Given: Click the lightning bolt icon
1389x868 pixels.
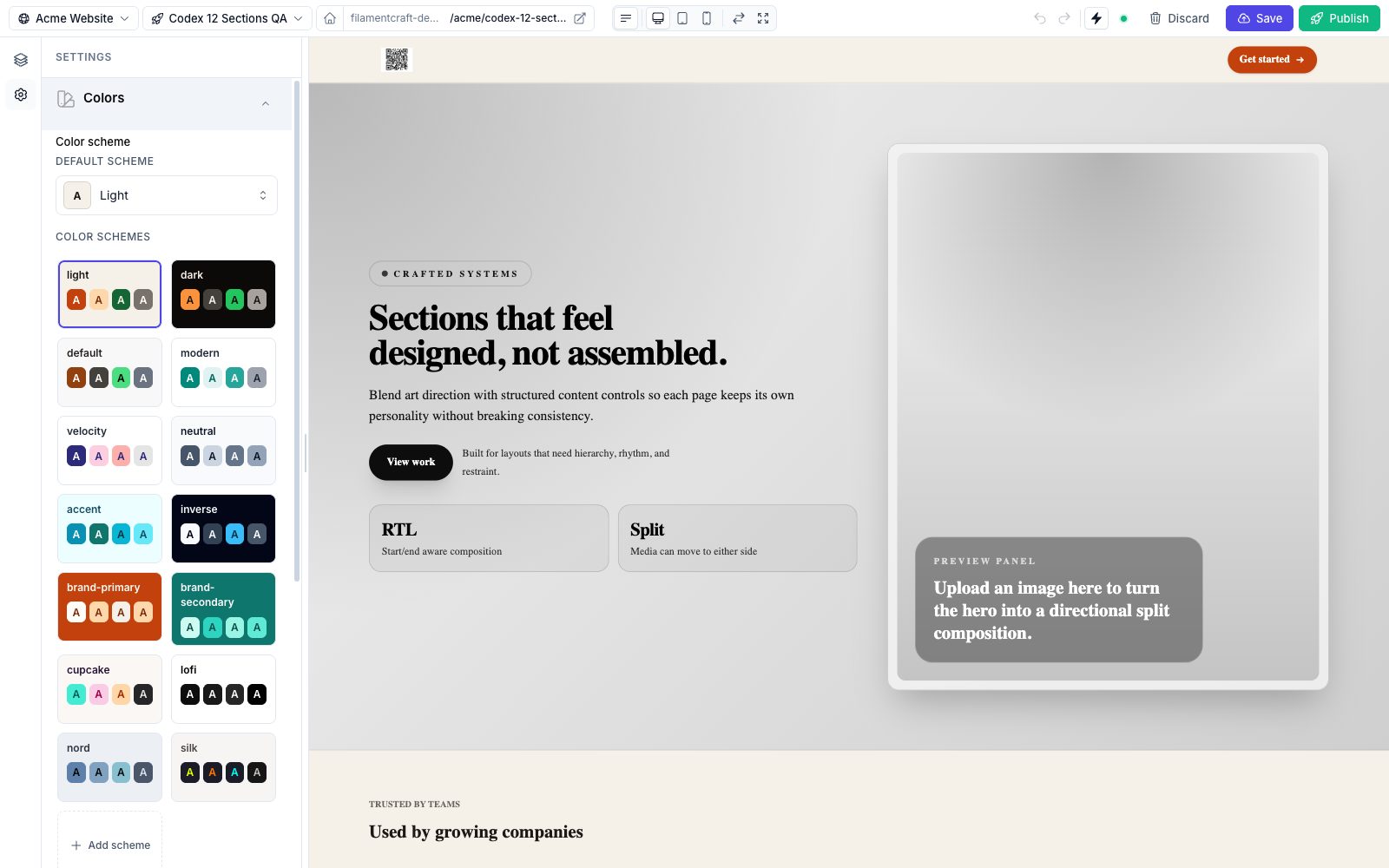Looking at the screenshot, I should click(x=1096, y=18).
